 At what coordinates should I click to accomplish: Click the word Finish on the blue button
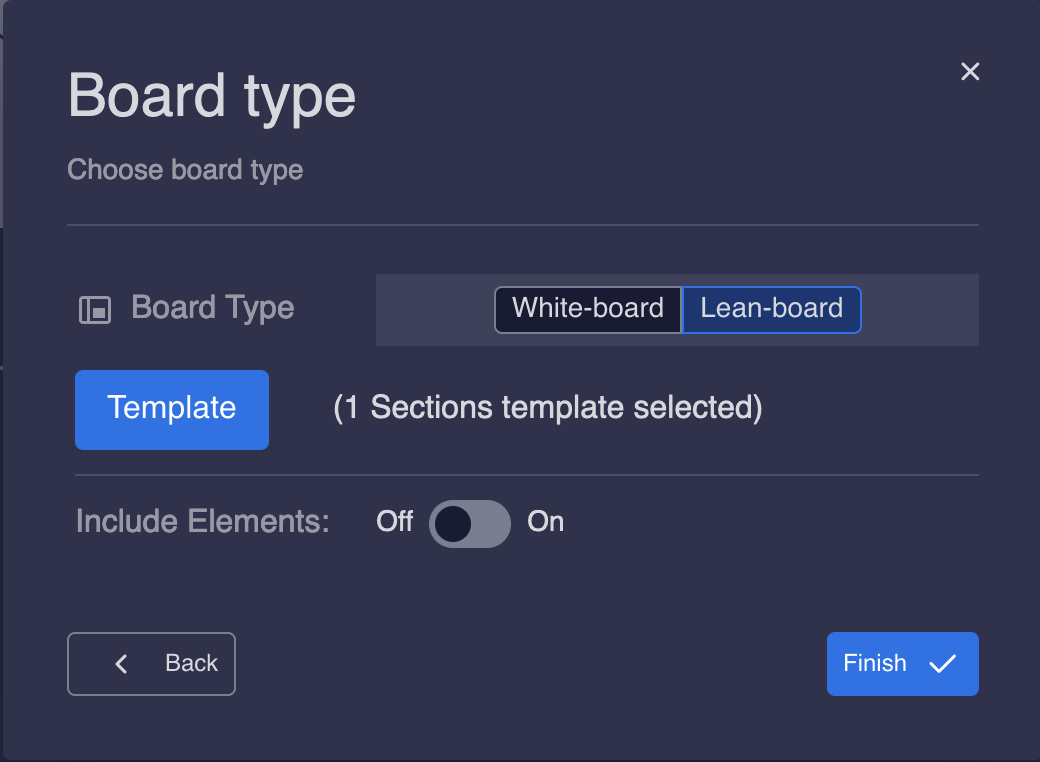click(x=875, y=663)
